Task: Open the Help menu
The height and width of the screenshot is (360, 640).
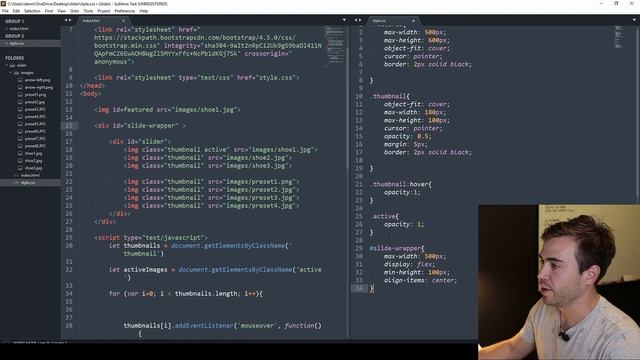Action: [144, 11]
